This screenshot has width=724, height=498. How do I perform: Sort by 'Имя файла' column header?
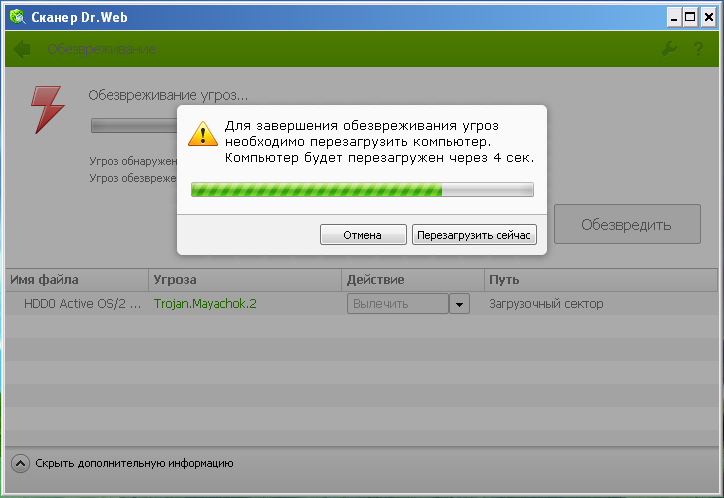(77, 280)
